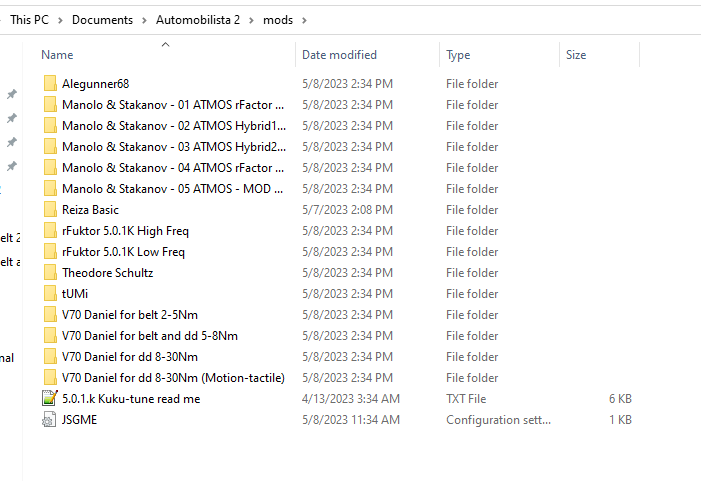Click the Type column header
Image resolution: width=701 pixels, height=481 pixels.
[458, 55]
